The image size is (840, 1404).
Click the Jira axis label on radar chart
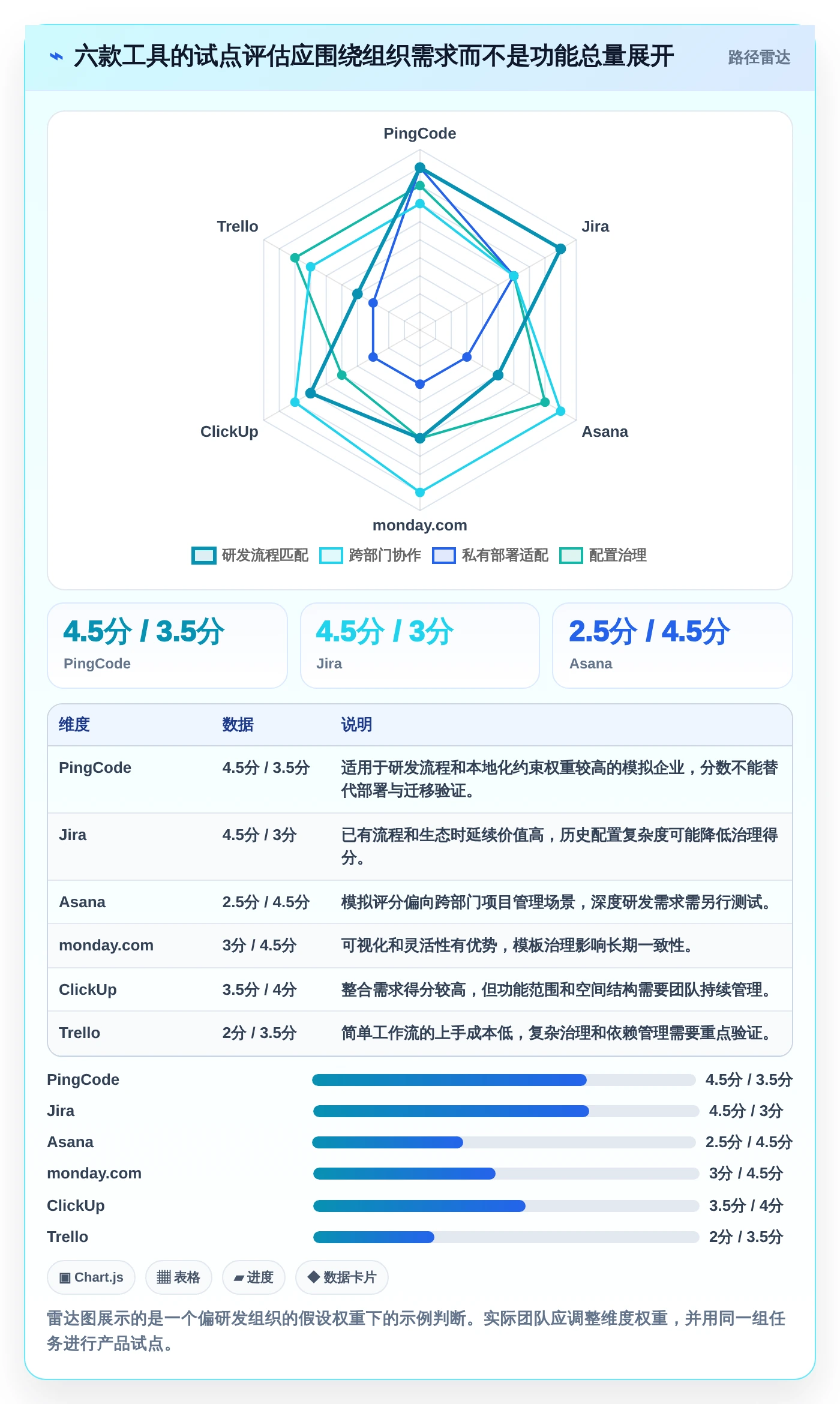pyautogui.click(x=595, y=226)
